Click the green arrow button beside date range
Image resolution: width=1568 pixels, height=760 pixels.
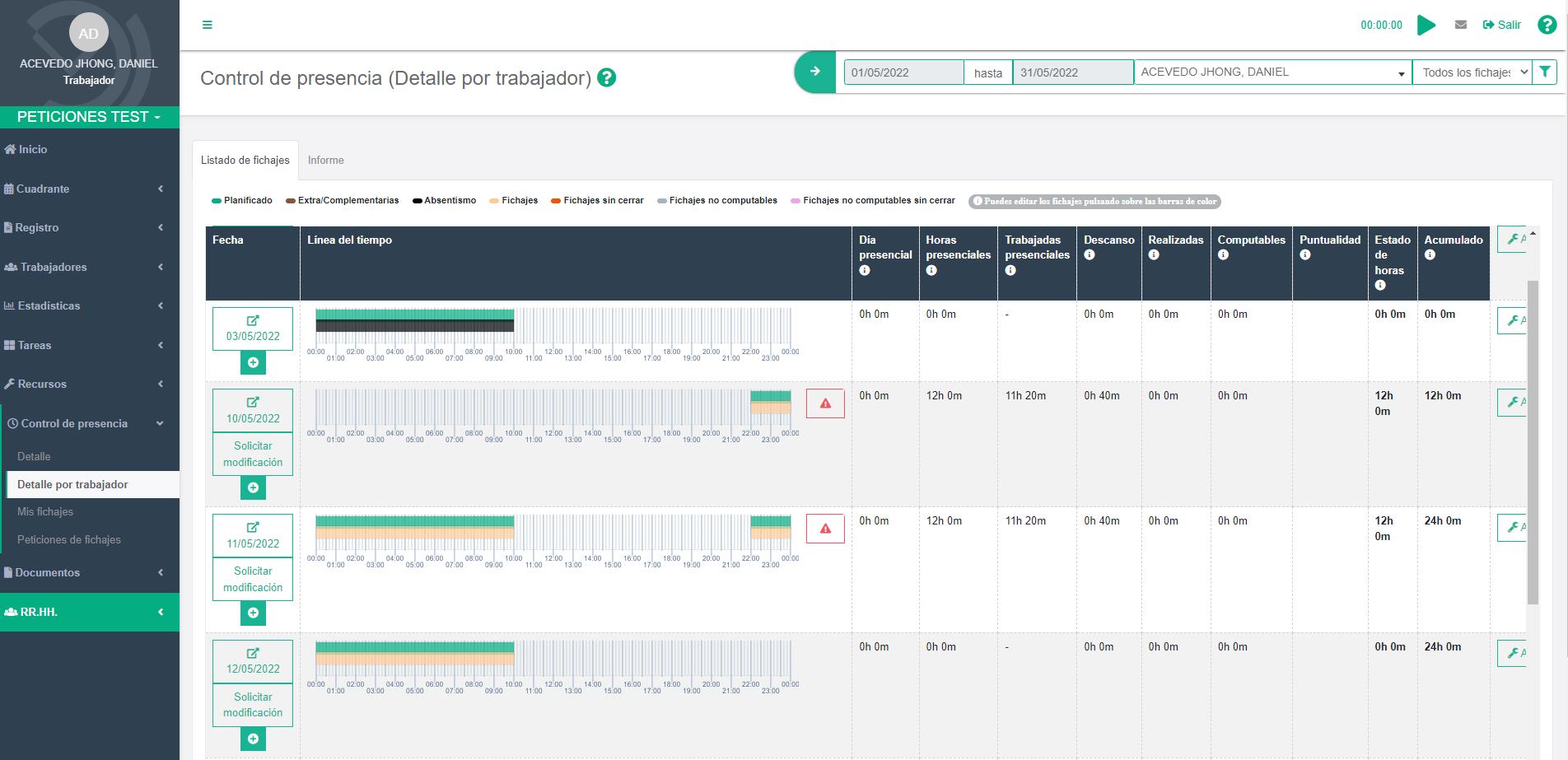(814, 72)
